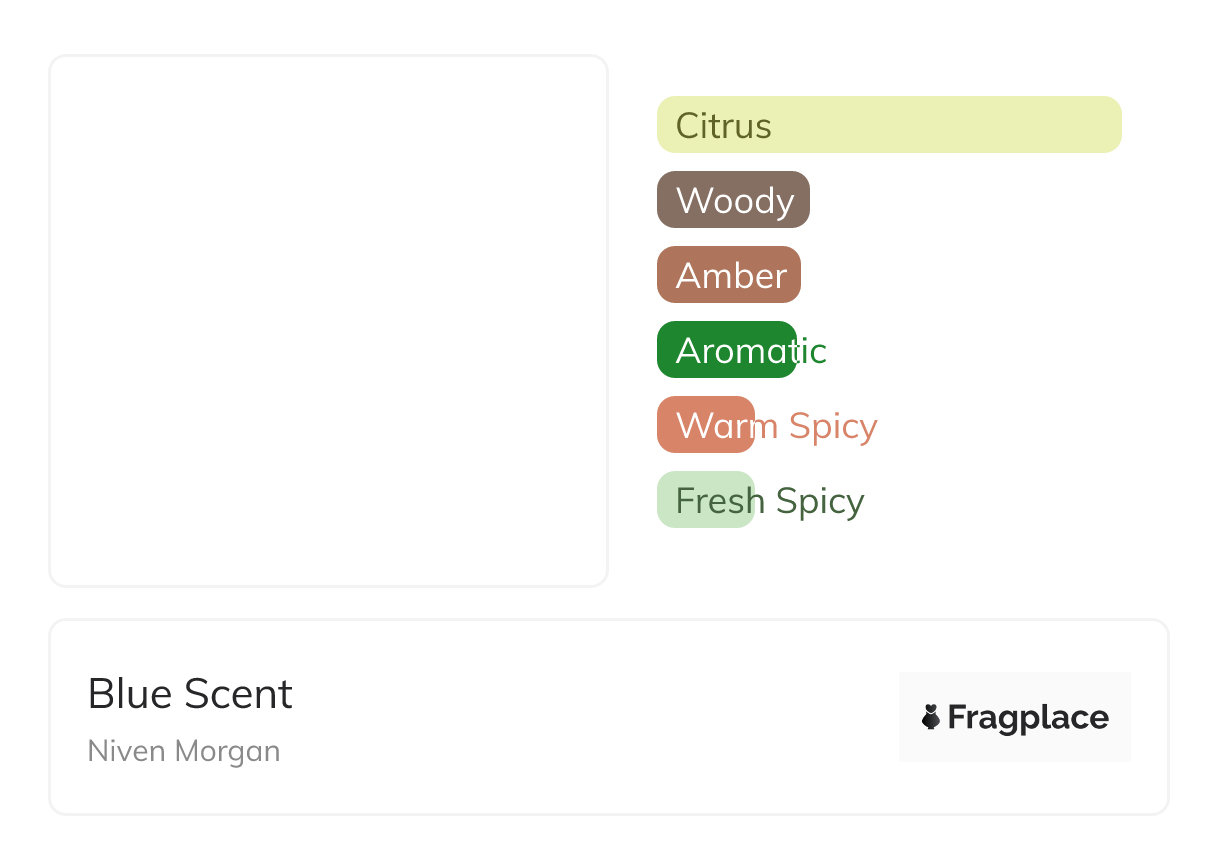The image size is (1218, 864).
Task: Click the Amber text label
Action: tap(732, 276)
